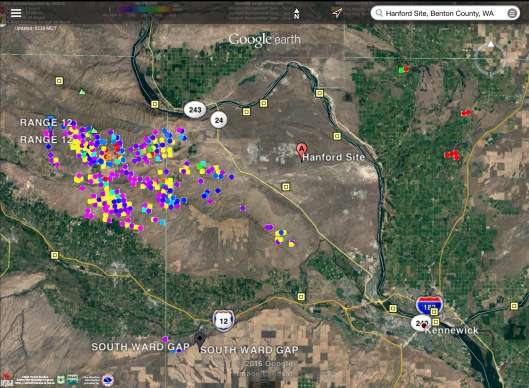The image size is (529, 388).
Task: Select the yellow square marker closest to route 24 shield
Action: 247,111
